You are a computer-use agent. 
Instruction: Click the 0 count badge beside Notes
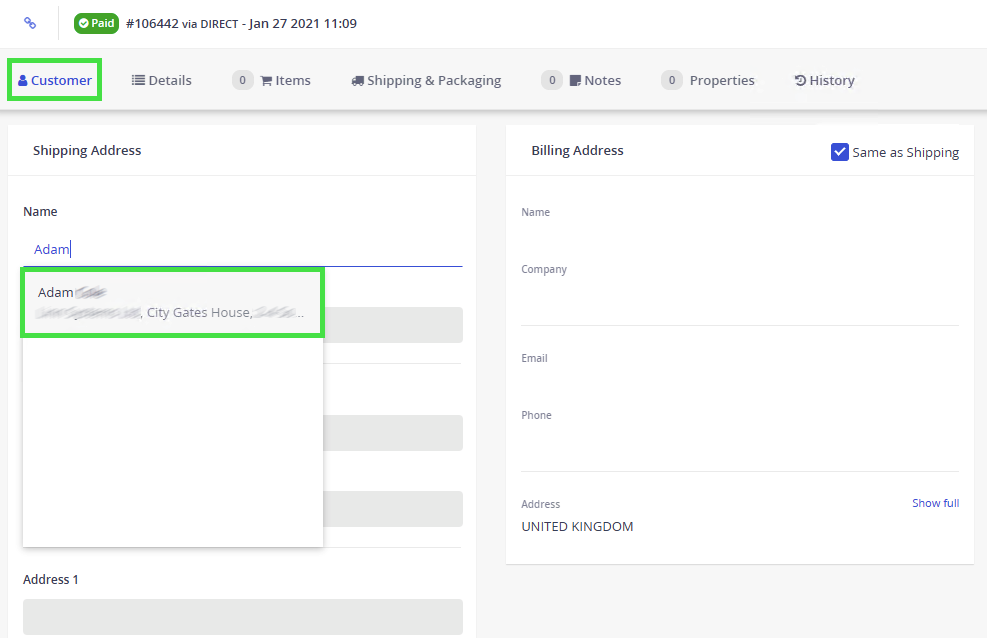[552, 81]
